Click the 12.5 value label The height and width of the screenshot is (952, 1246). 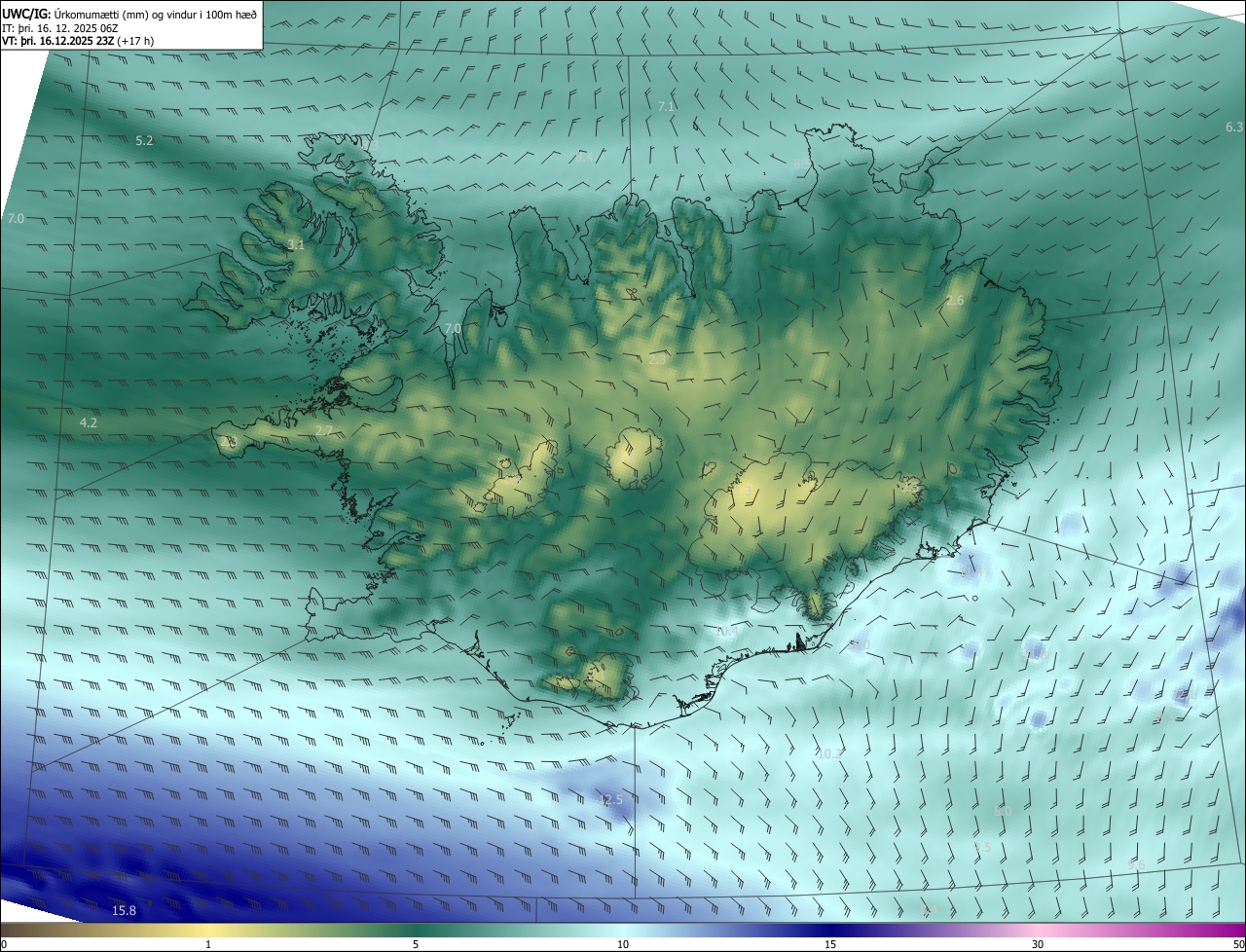(610, 800)
